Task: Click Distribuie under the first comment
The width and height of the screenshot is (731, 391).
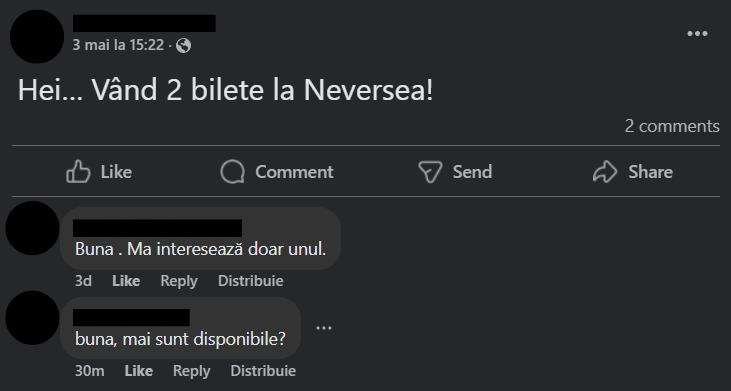Action: 250,281
